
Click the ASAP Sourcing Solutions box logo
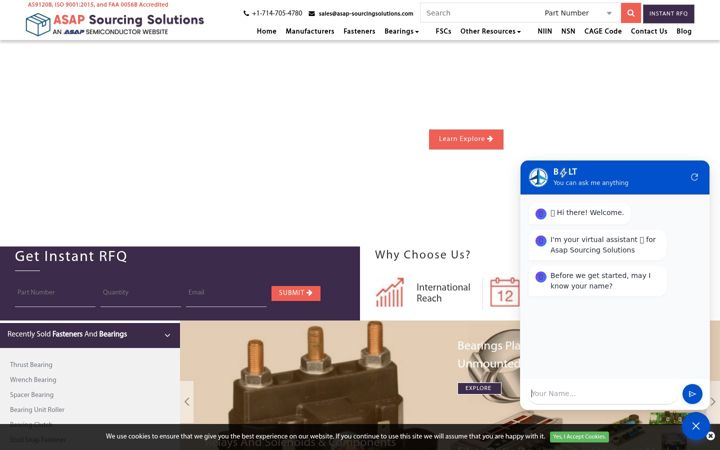[x=38, y=24]
